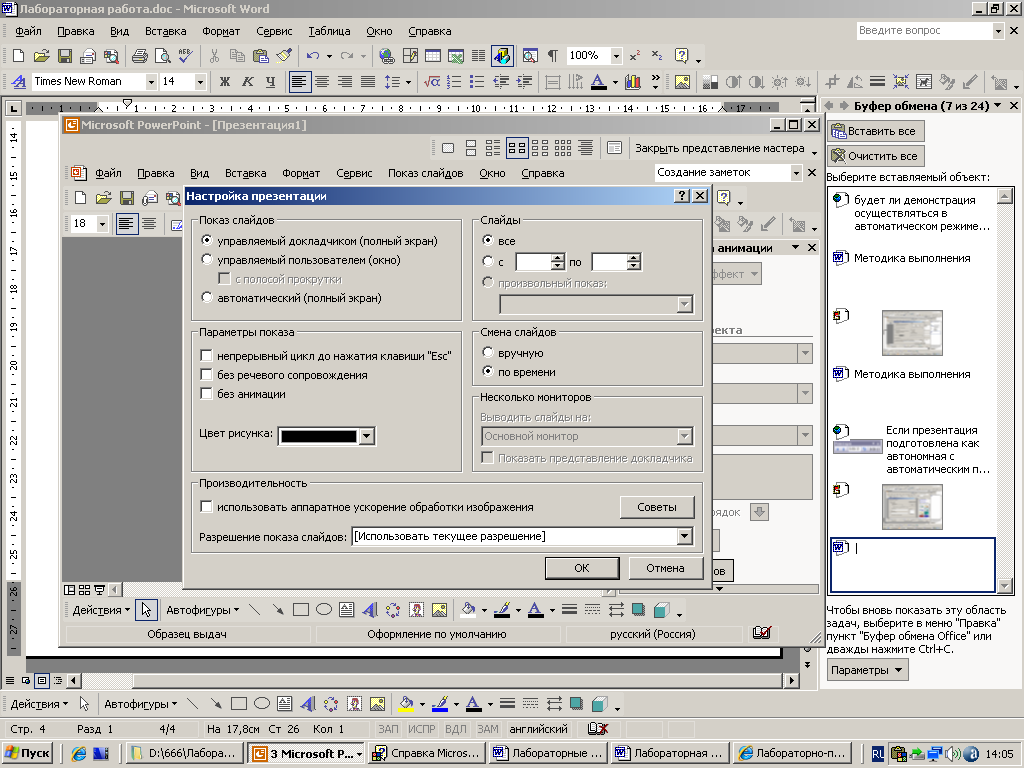The width and height of the screenshot is (1024, 768).
Task: Click Insert WordArt icon in Word drawing toolbar
Action: click(308, 704)
